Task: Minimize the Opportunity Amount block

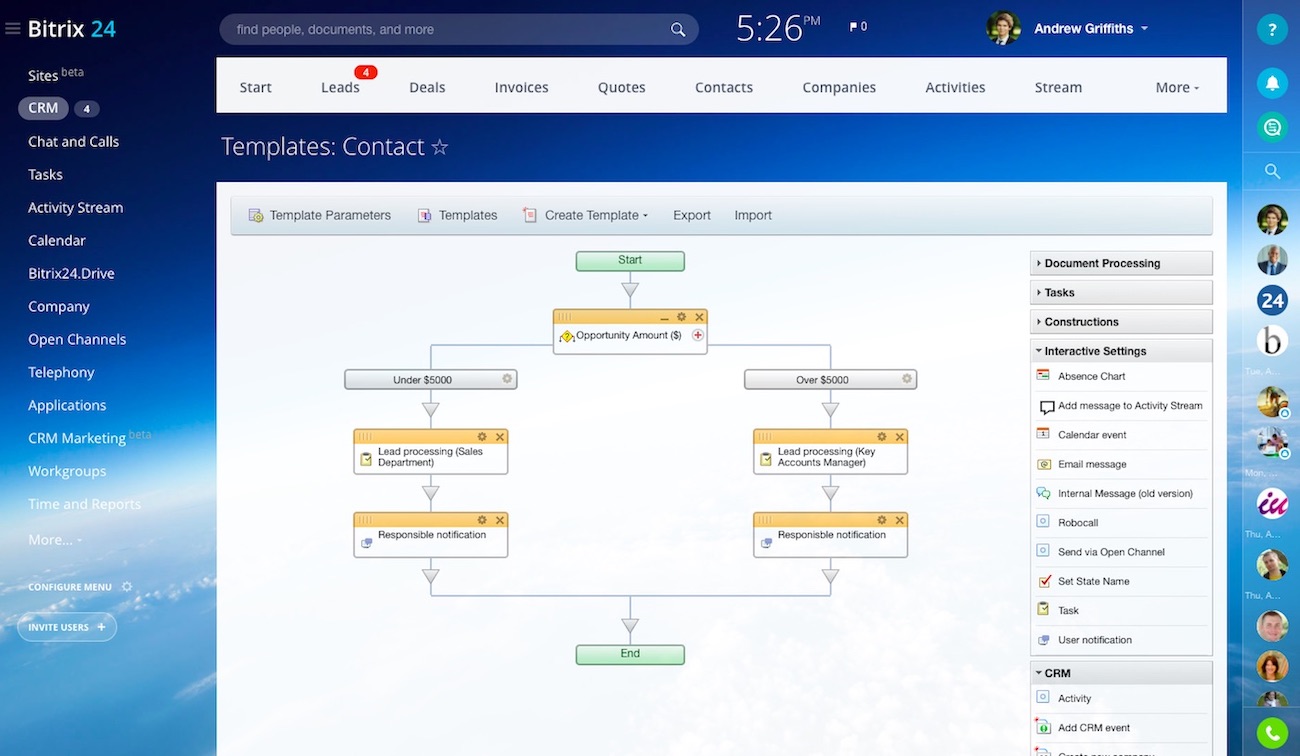Action: [665, 319]
